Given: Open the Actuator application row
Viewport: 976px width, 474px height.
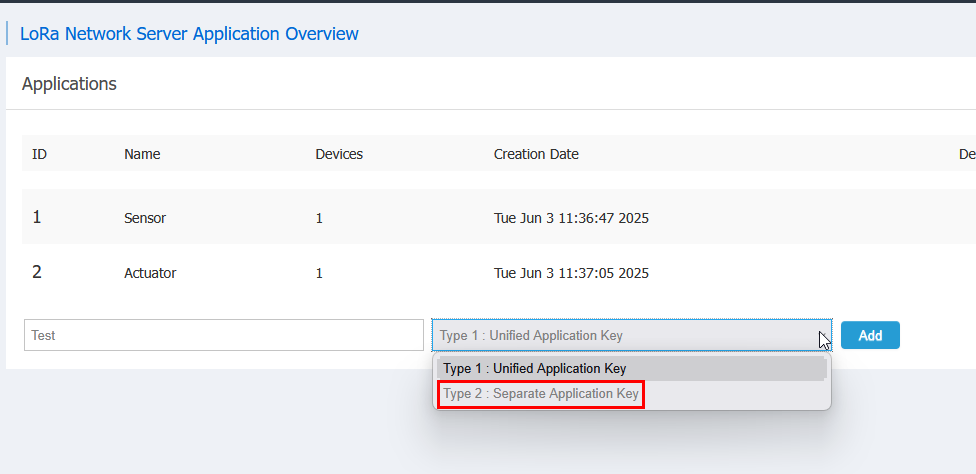Looking at the screenshot, I should point(150,273).
